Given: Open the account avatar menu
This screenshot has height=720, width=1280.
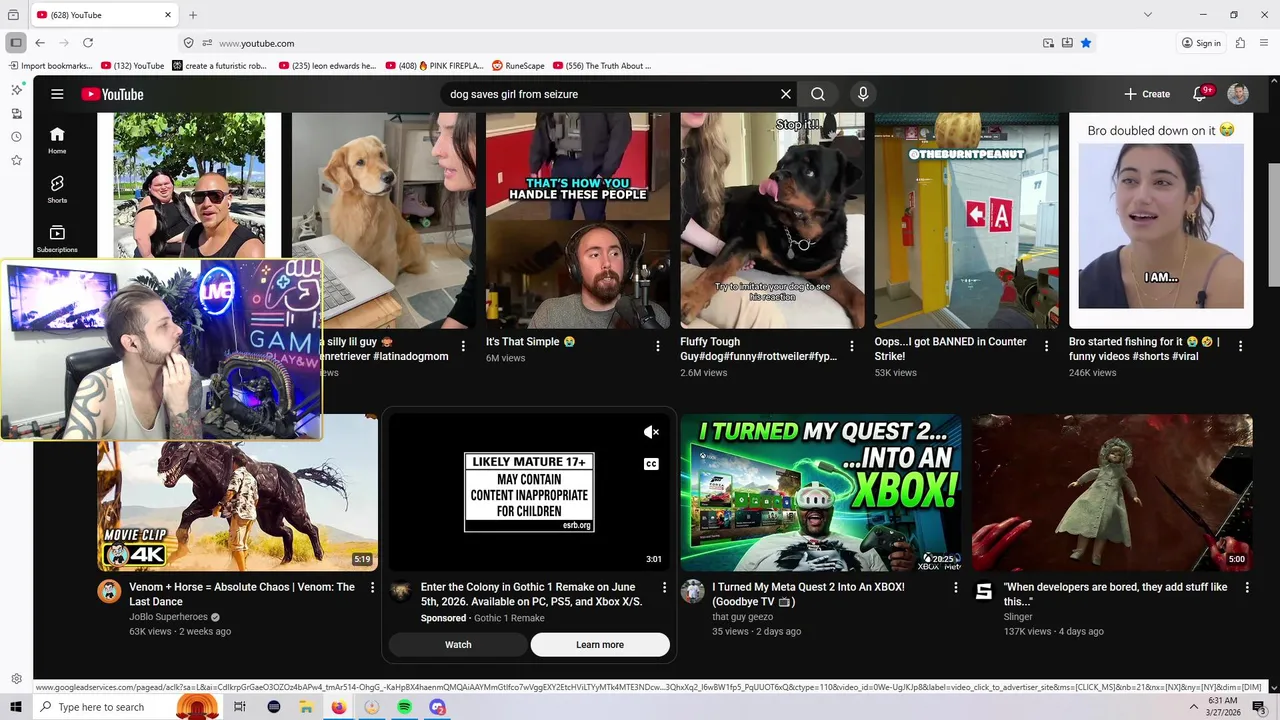Looking at the screenshot, I should tap(1238, 94).
